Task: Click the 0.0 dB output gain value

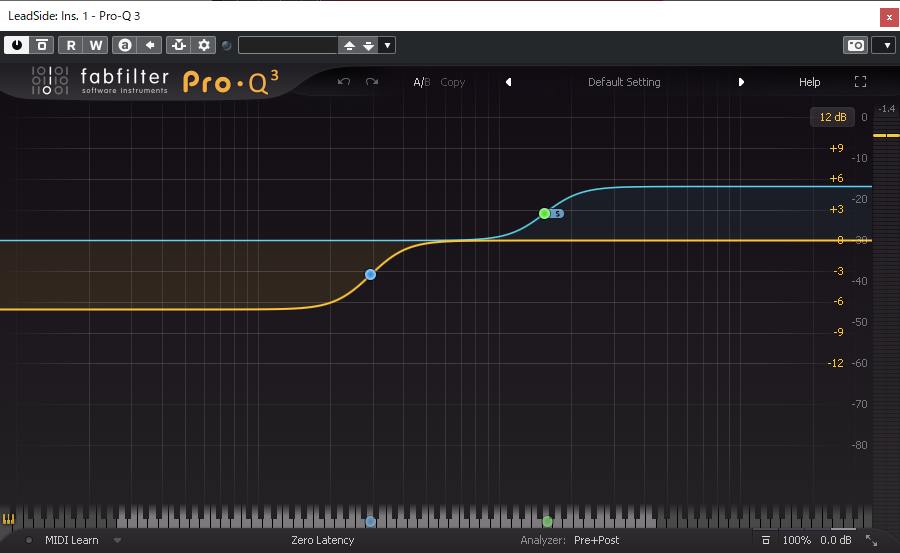Action: pos(836,540)
